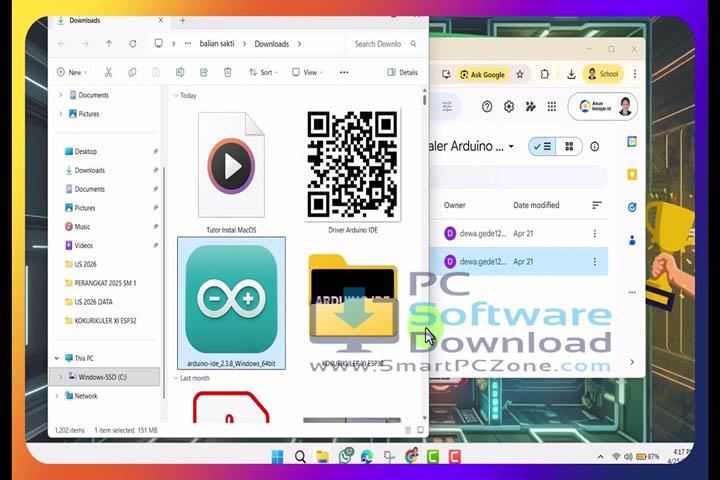Open the New dropdown in File Explorer
Screen dimensions: 720x480
pyautogui.click(x=72, y=72)
